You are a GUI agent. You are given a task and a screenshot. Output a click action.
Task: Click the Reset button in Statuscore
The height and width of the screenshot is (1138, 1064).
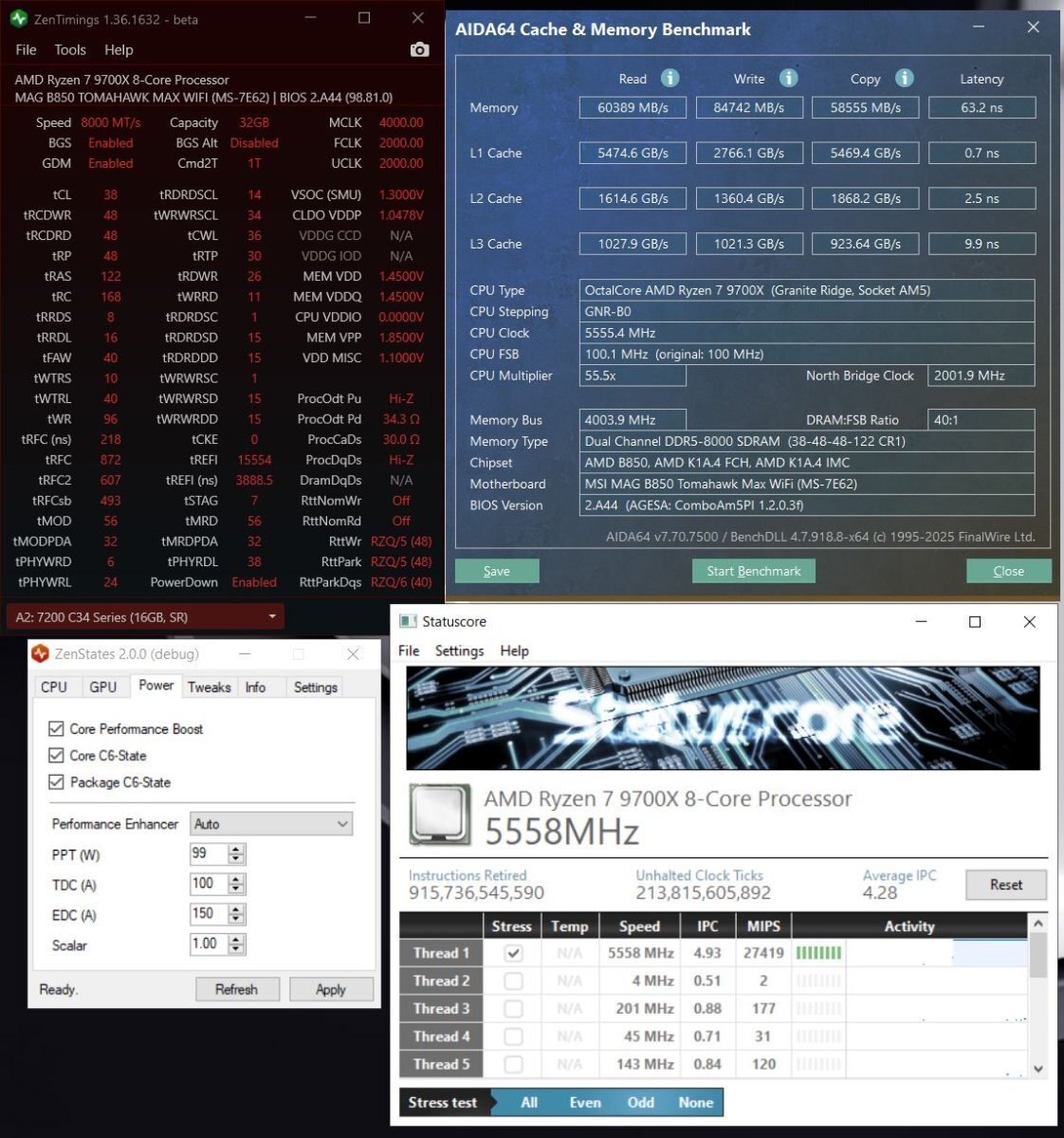pos(1006,884)
